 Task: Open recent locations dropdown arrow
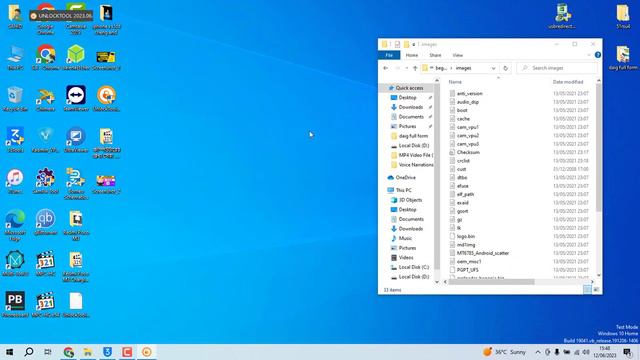407,68
